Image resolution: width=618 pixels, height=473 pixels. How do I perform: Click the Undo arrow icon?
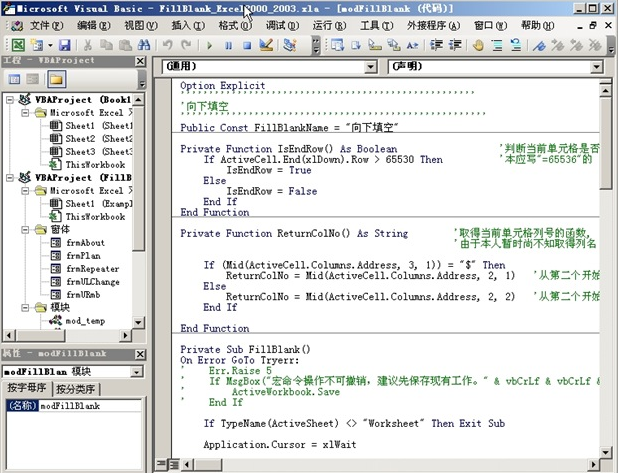coord(168,45)
